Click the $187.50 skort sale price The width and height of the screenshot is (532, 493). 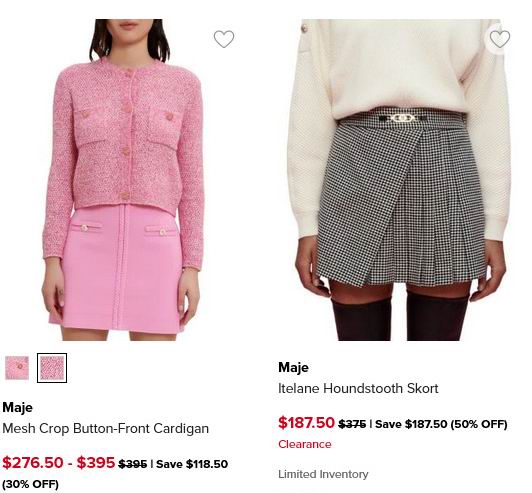tap(306, 423)
